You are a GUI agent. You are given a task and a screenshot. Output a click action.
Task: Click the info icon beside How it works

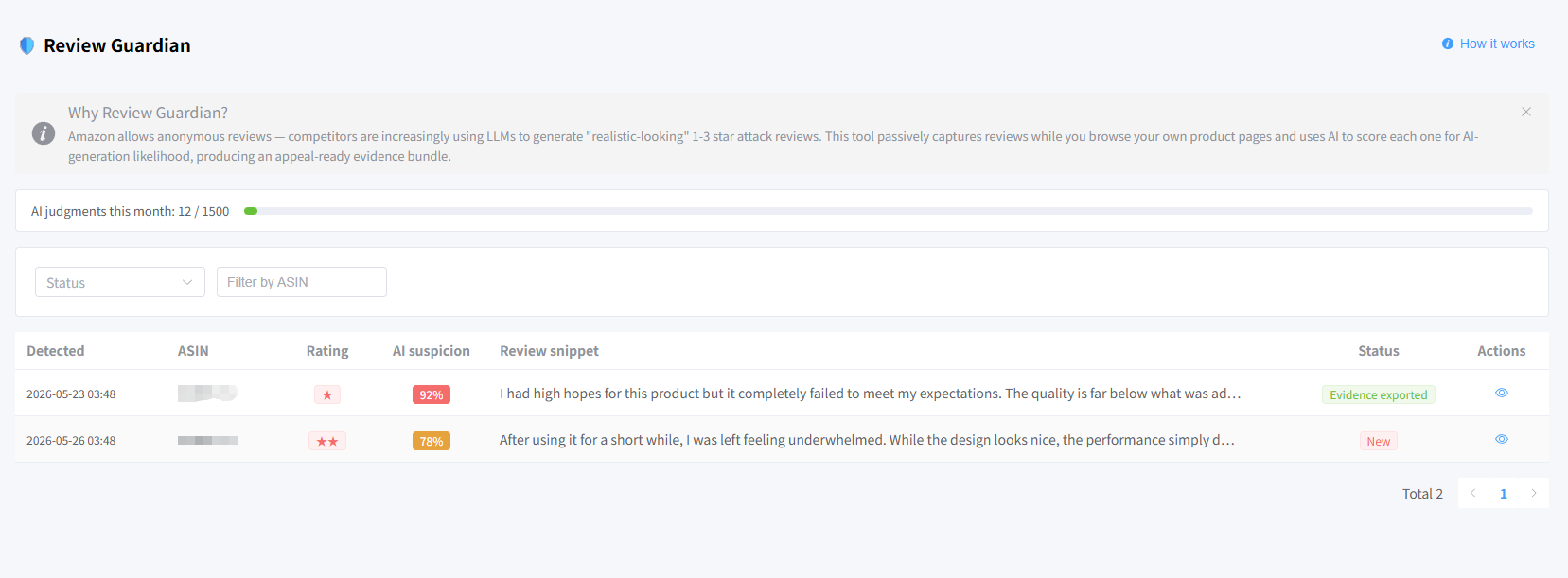[1448, 44]
